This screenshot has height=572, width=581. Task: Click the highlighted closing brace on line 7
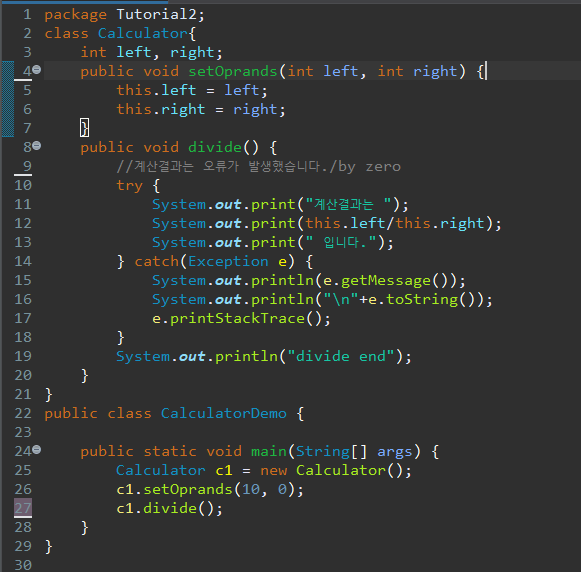pyautogui.click(x=84, y=128)
